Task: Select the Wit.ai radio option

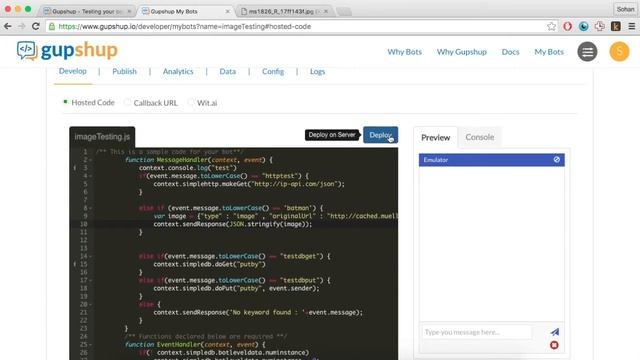Action: pyautogui.click(x=191, y=102)
